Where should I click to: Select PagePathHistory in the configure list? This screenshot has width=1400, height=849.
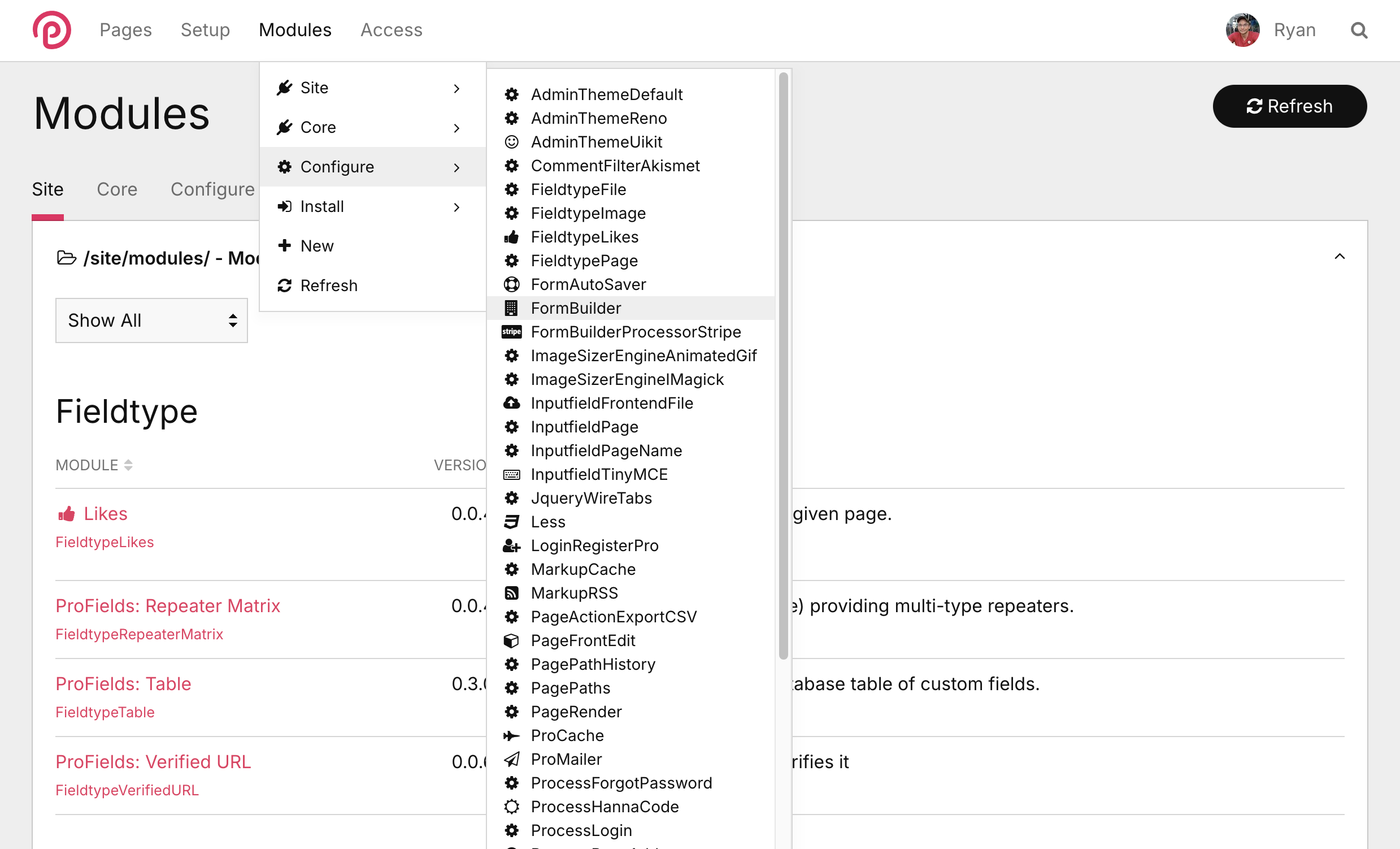pyautogui.click(x=631, y=664)
